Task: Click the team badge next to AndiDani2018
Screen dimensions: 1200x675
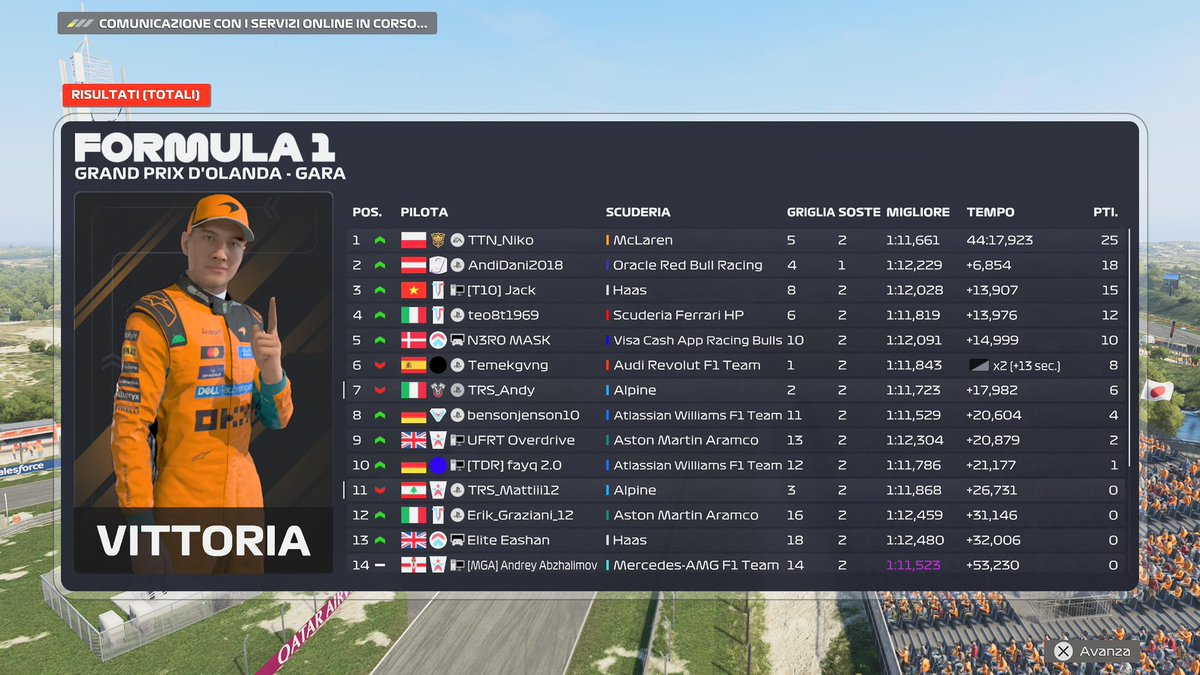Action: coord(437,265)
